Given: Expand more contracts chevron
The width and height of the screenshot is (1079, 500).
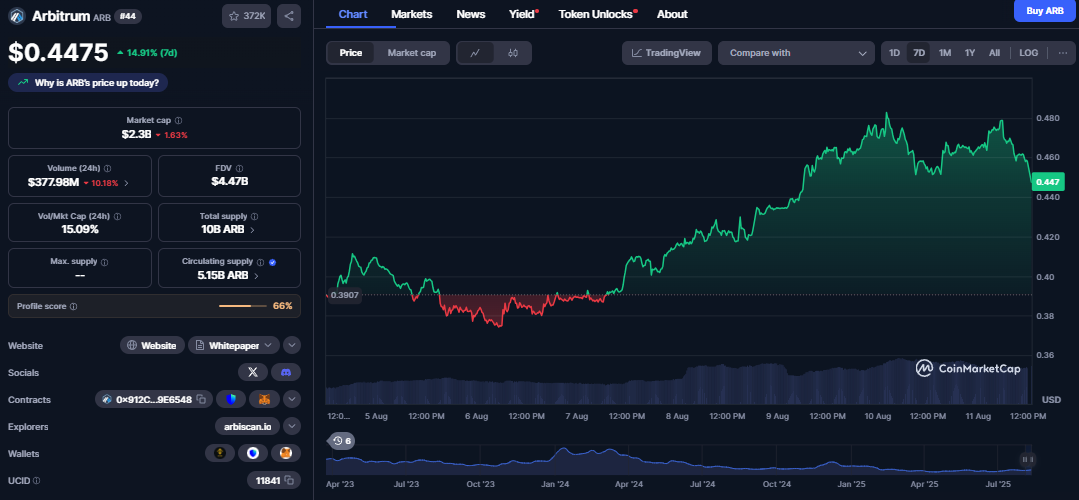Looking at the screenshot, I should click(292, 399).
